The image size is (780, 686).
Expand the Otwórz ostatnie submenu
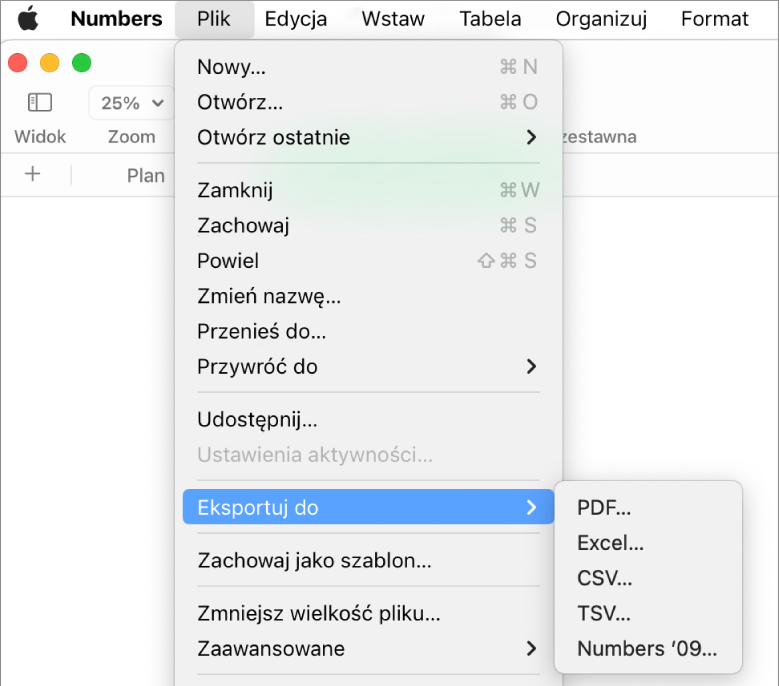pyautogui.click(x=368, y=137)
